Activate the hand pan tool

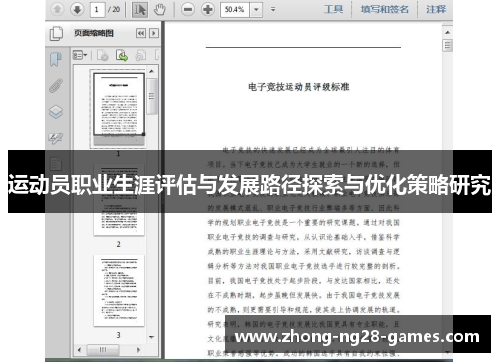[160, 10]
